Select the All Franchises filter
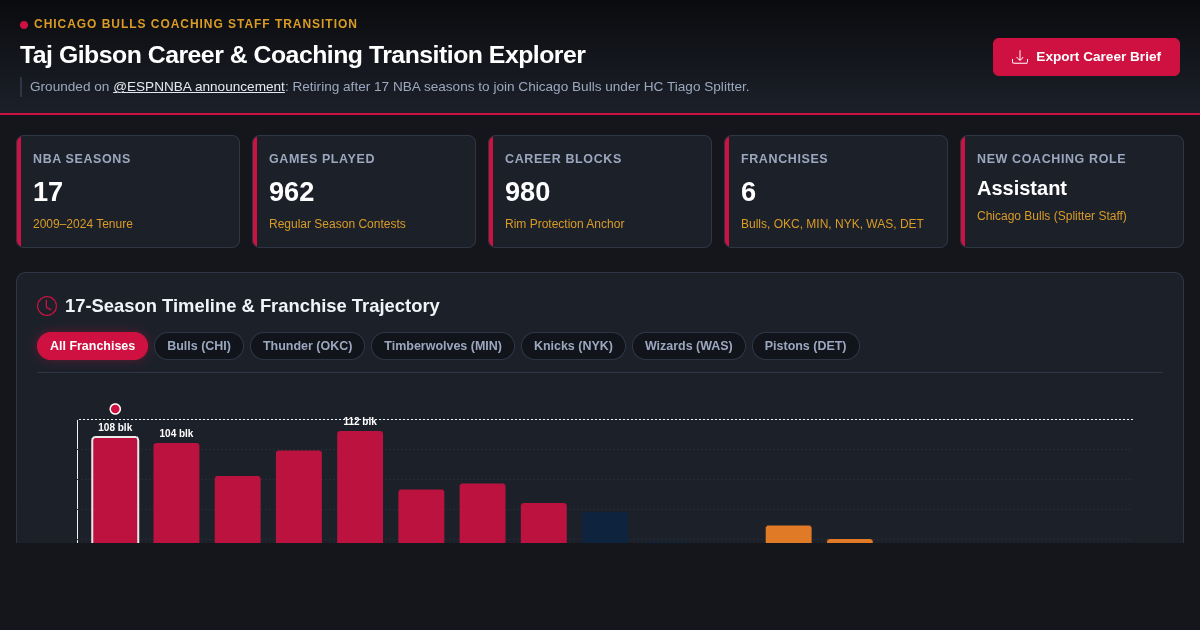 point(92,346)
